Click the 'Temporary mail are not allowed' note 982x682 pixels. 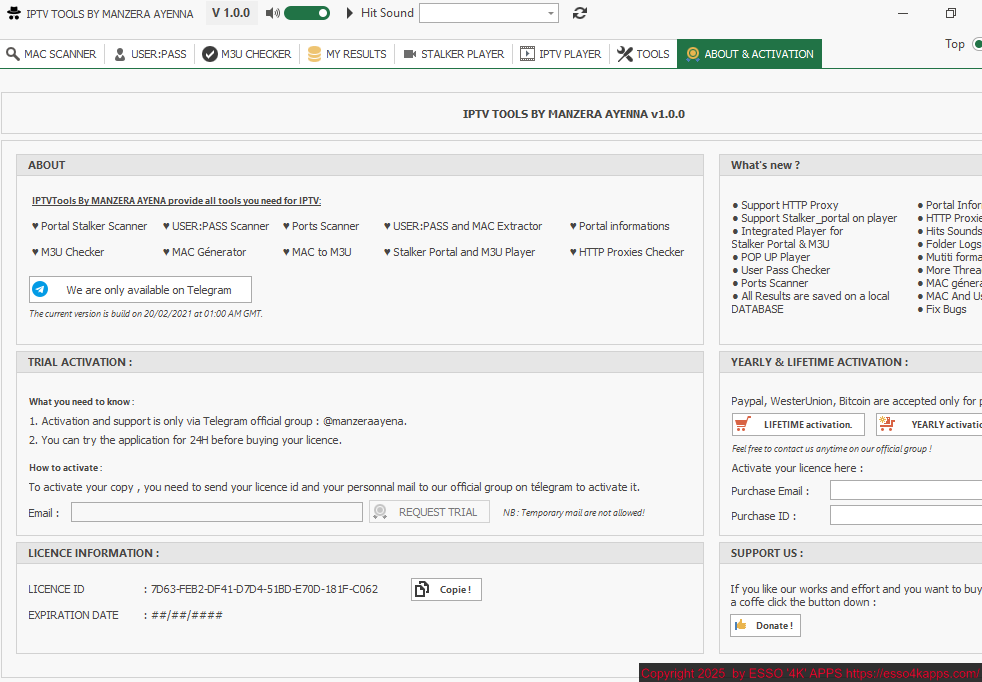tap(574, 513)
